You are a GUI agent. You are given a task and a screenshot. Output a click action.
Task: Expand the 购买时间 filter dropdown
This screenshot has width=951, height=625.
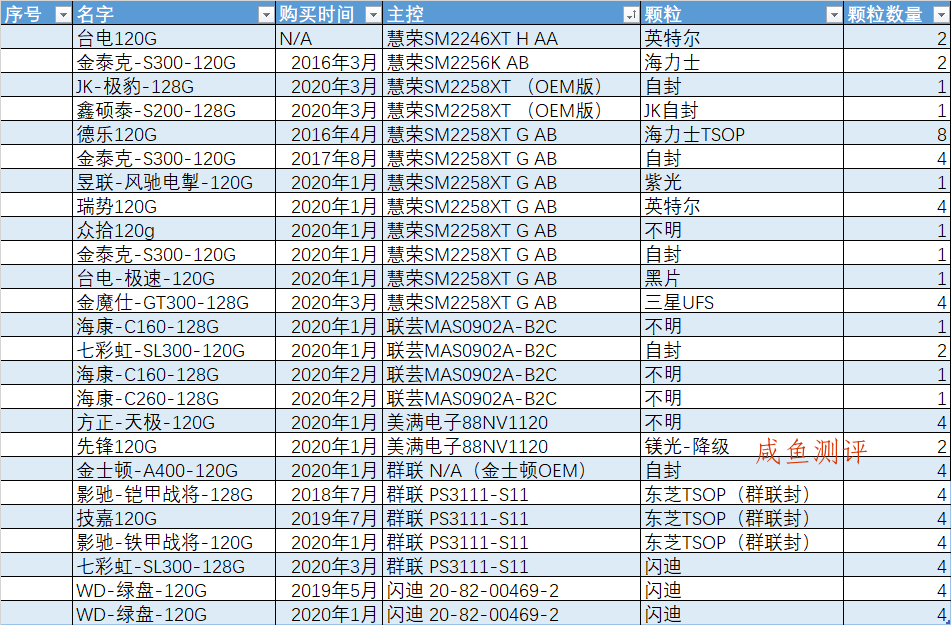click(373, 15)
